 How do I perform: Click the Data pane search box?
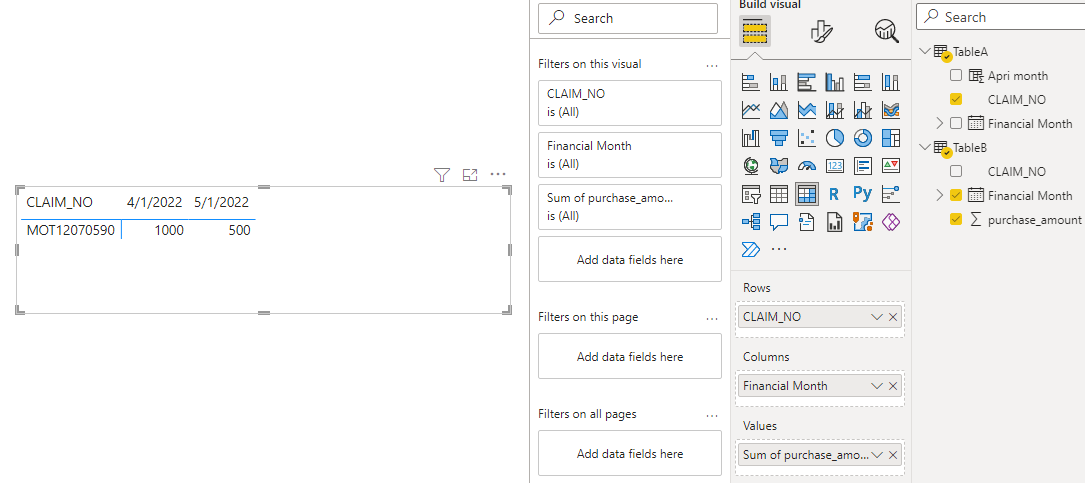1001,17
